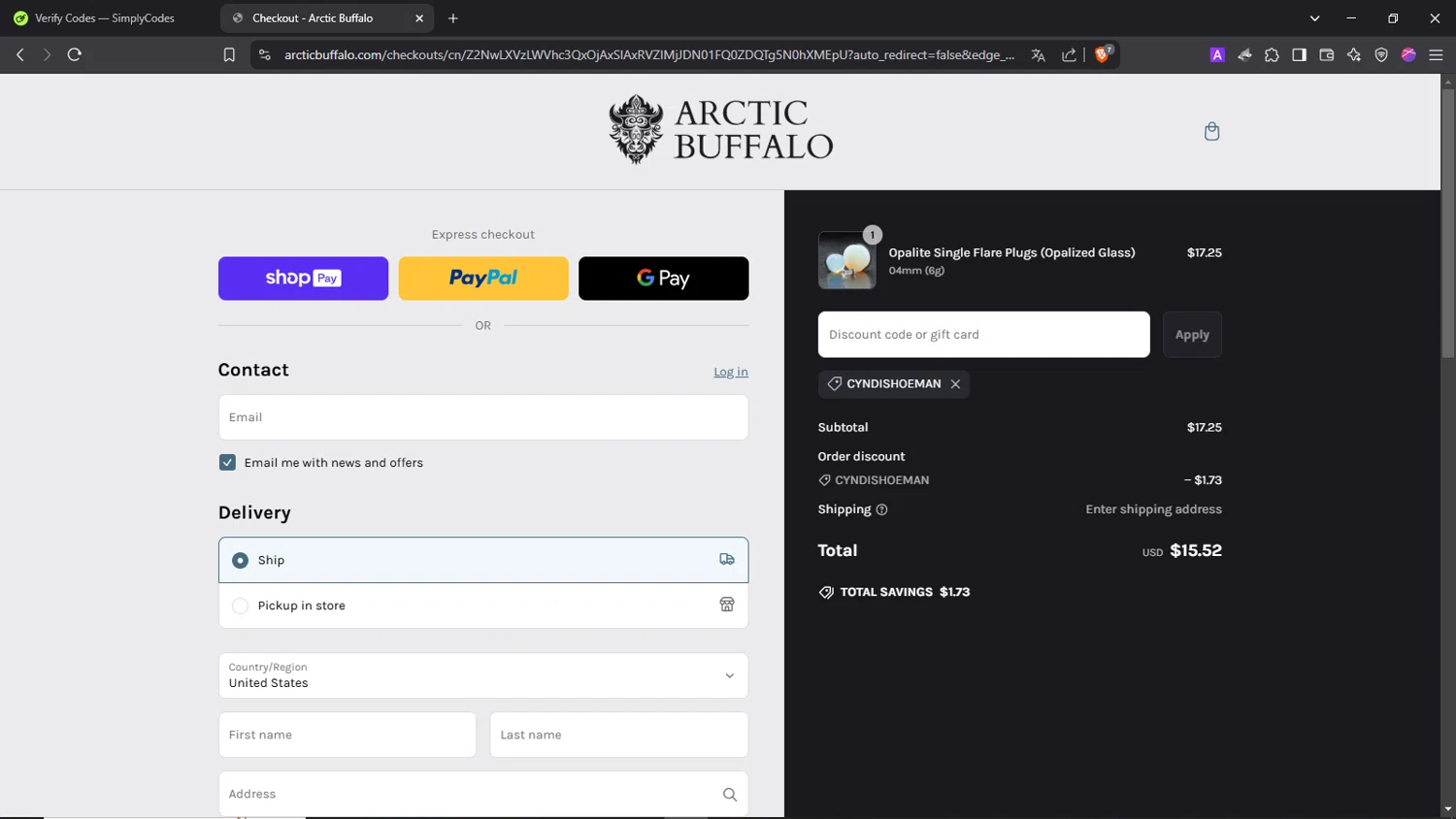Expand the Country/Region dropdown
Screen dimensions: 1456x819
coord(483,675)
